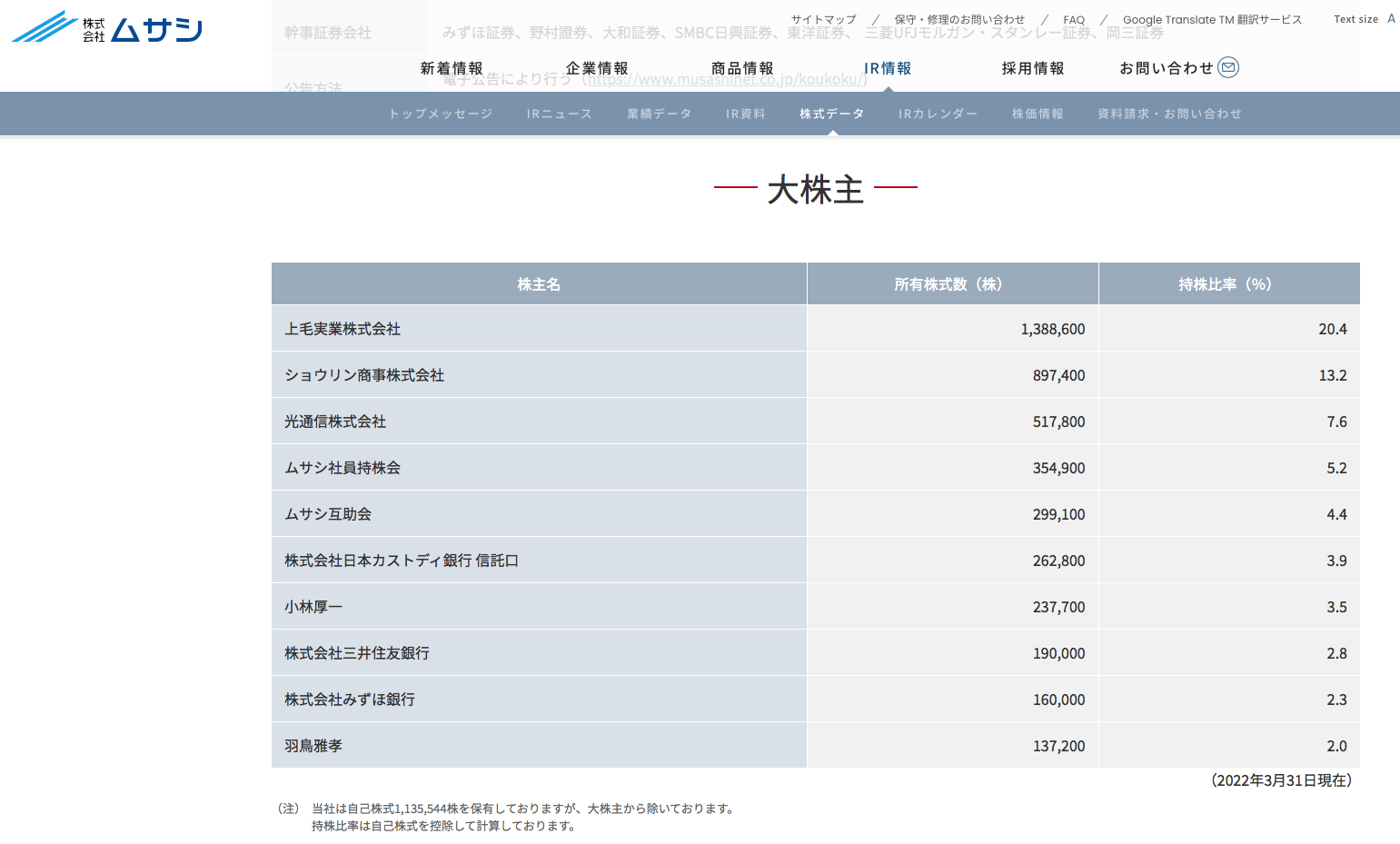This screenshot has height=844, width=1400.
Task: Click the （2022年3月31日現在） date note
Action: [1281, 780]
